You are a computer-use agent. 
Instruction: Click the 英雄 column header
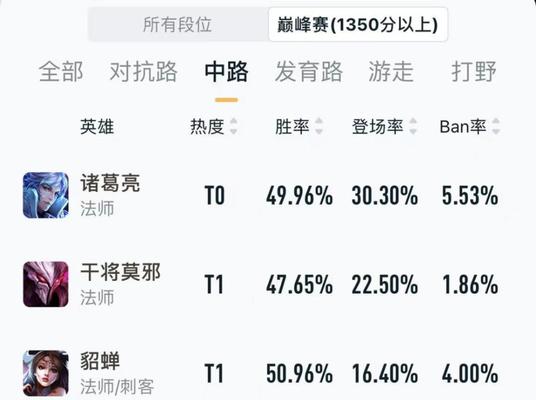pyautogui.click(x=97, y=126)
